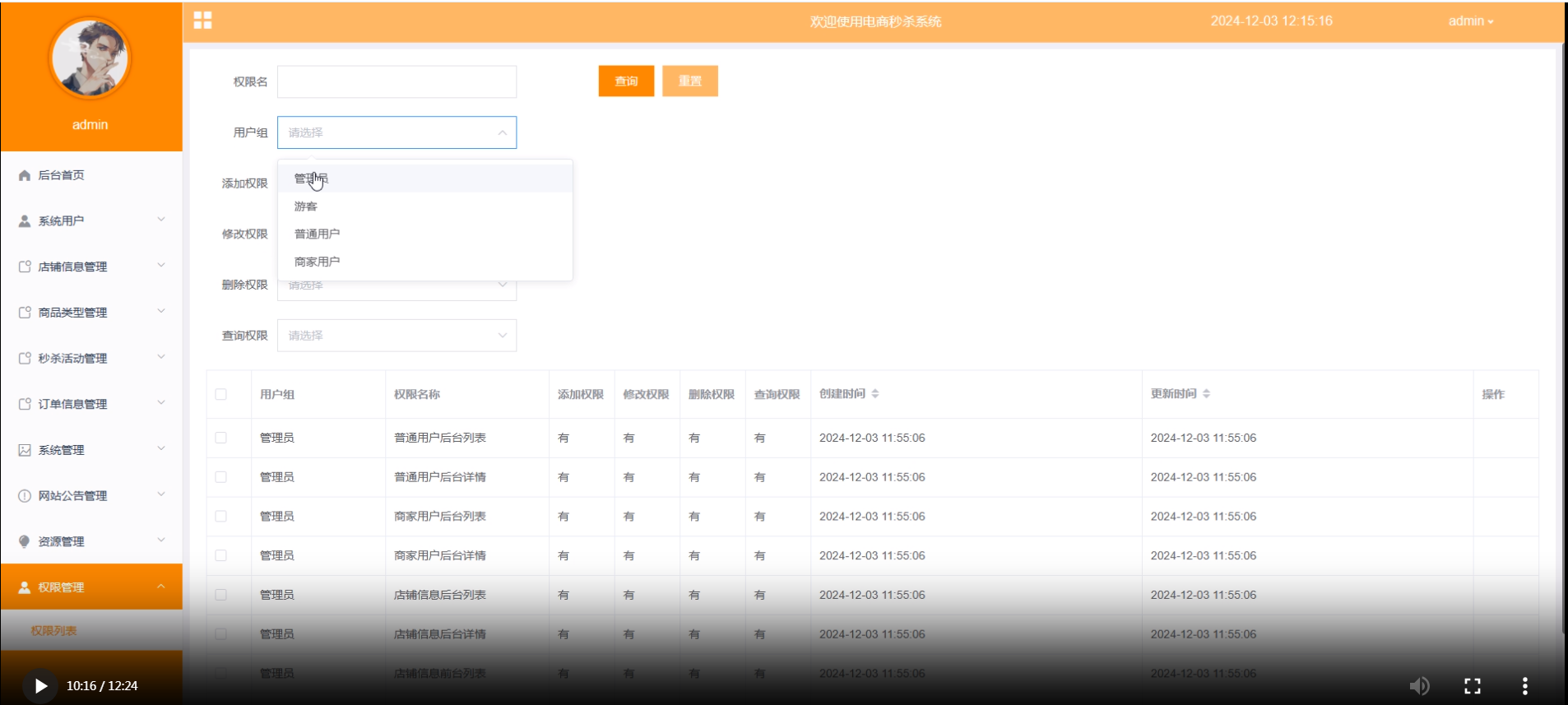Open the admin avatar picture in the sidebar
1568x705 pixels.
pos(90,58)
